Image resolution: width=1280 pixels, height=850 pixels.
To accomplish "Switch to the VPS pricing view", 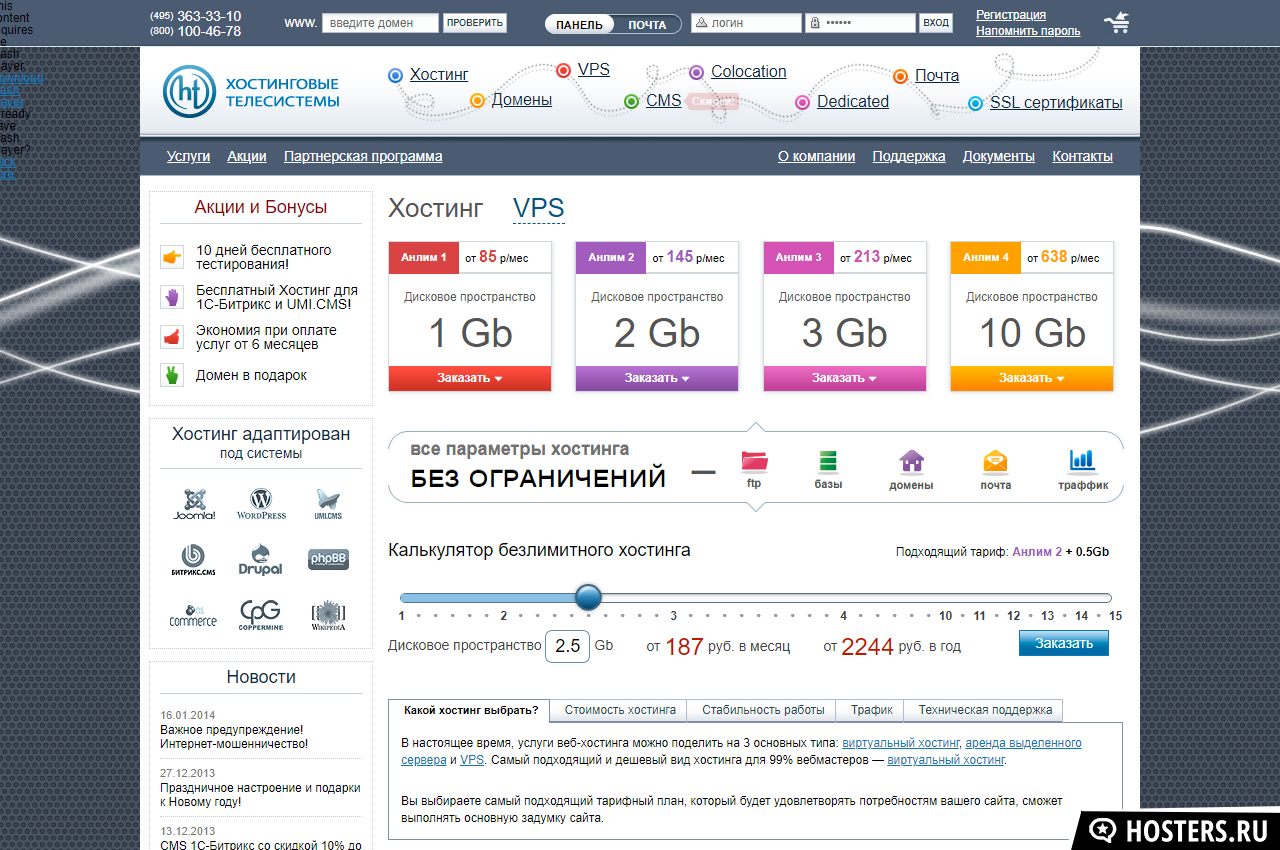I will click(538, 208).
